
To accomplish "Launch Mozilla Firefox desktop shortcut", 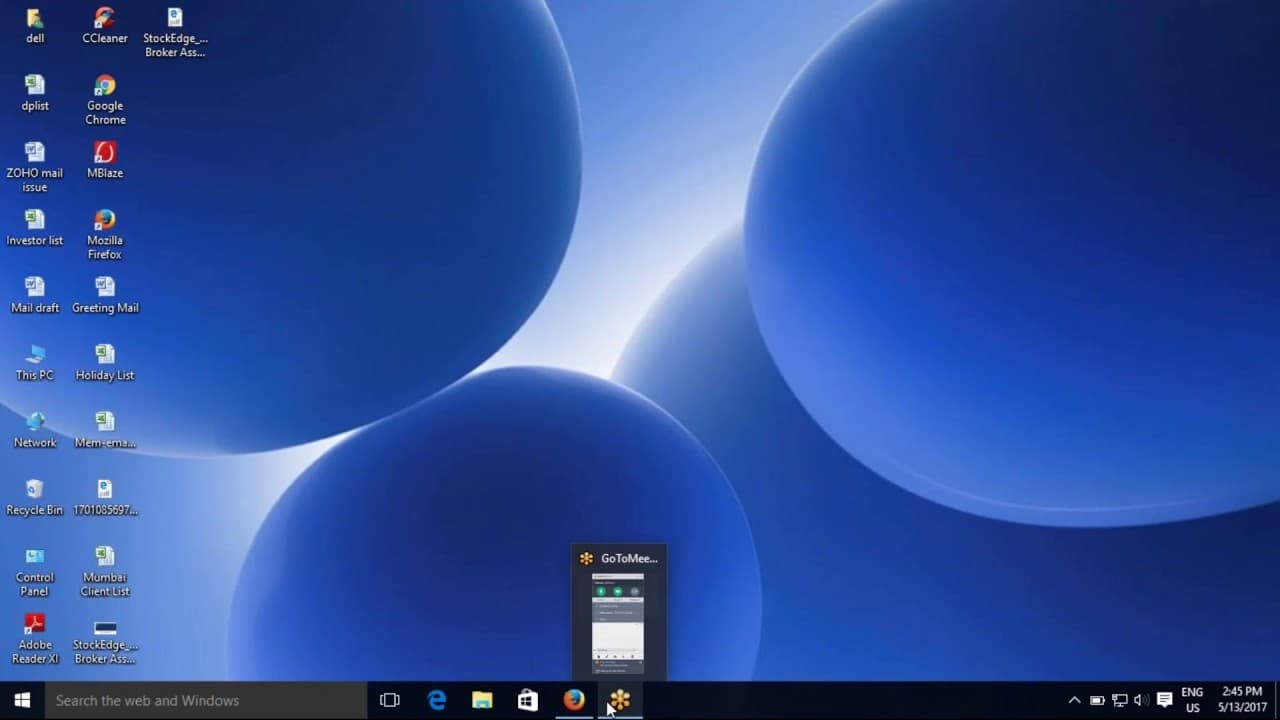I will click(105, 235).
